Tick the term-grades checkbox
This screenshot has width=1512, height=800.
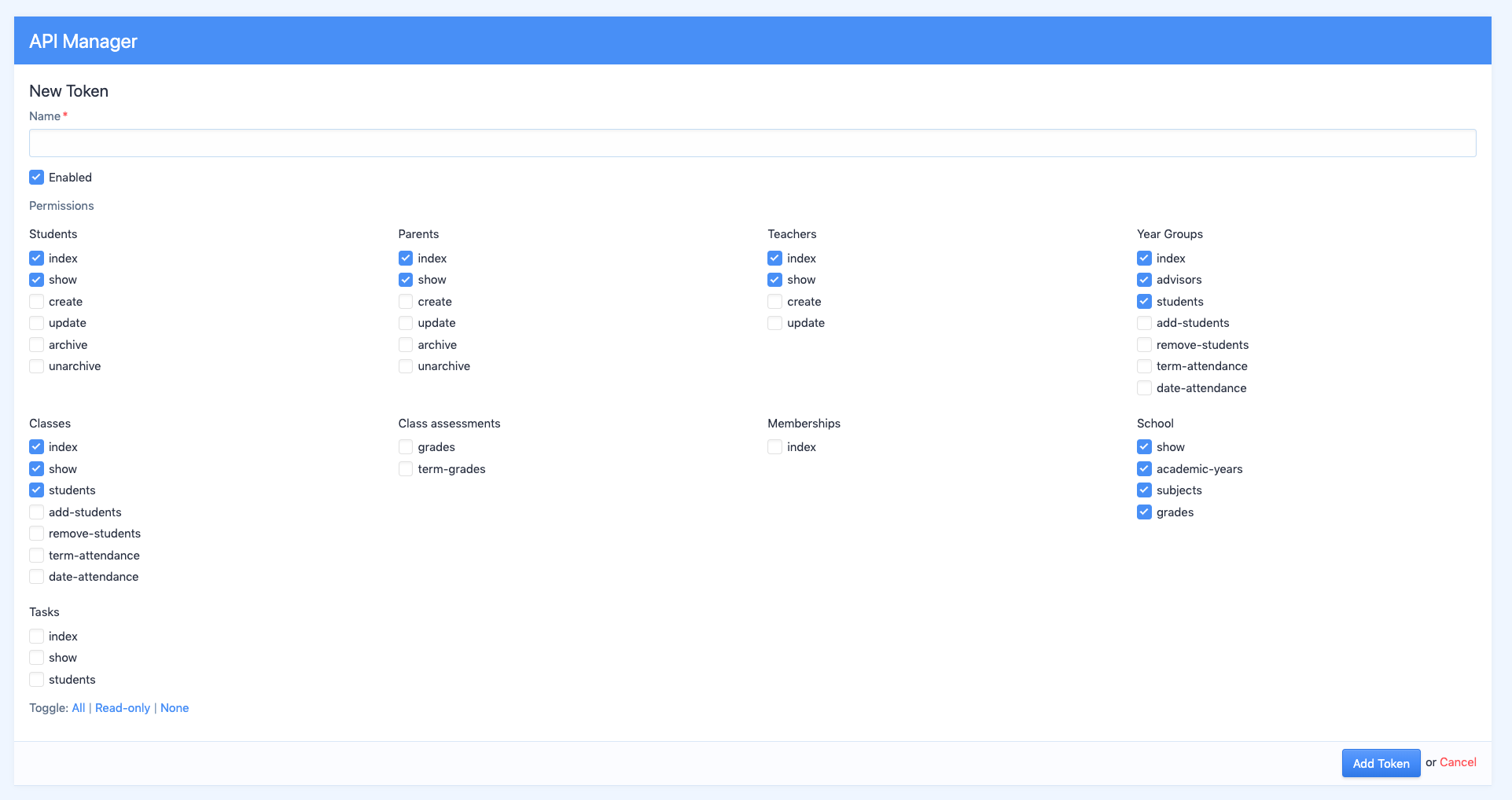click(406, 469)
